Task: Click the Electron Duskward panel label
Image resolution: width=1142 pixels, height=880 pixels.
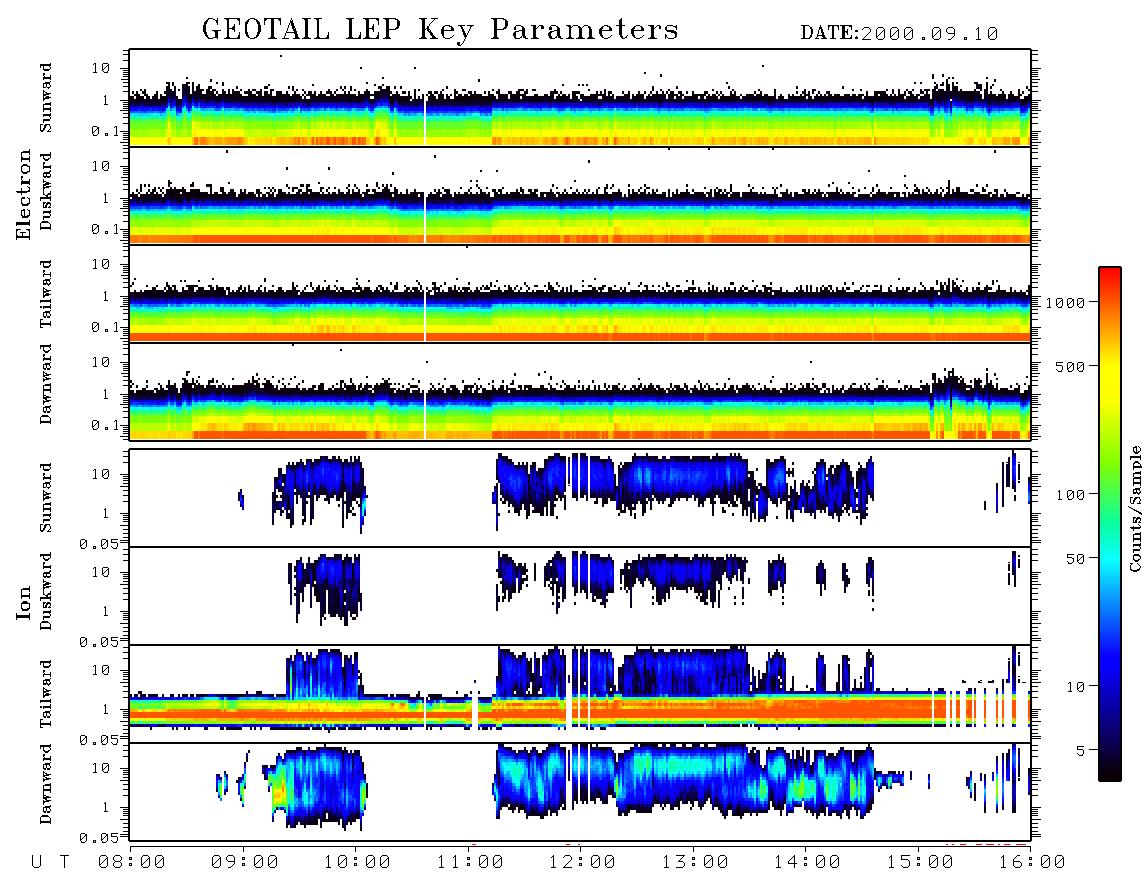Action: point(46,192)
